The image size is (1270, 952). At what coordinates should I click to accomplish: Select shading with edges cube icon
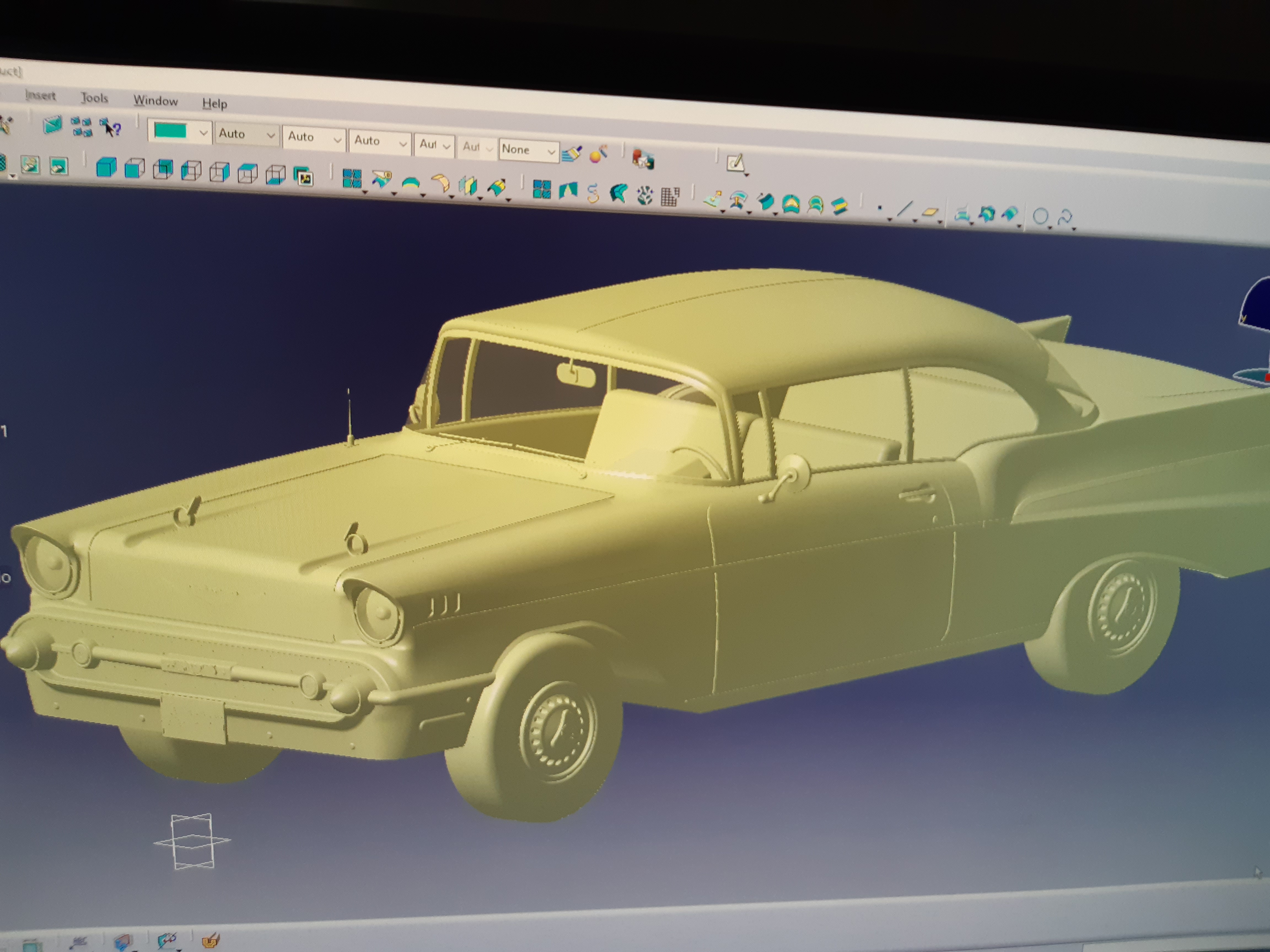135,169
